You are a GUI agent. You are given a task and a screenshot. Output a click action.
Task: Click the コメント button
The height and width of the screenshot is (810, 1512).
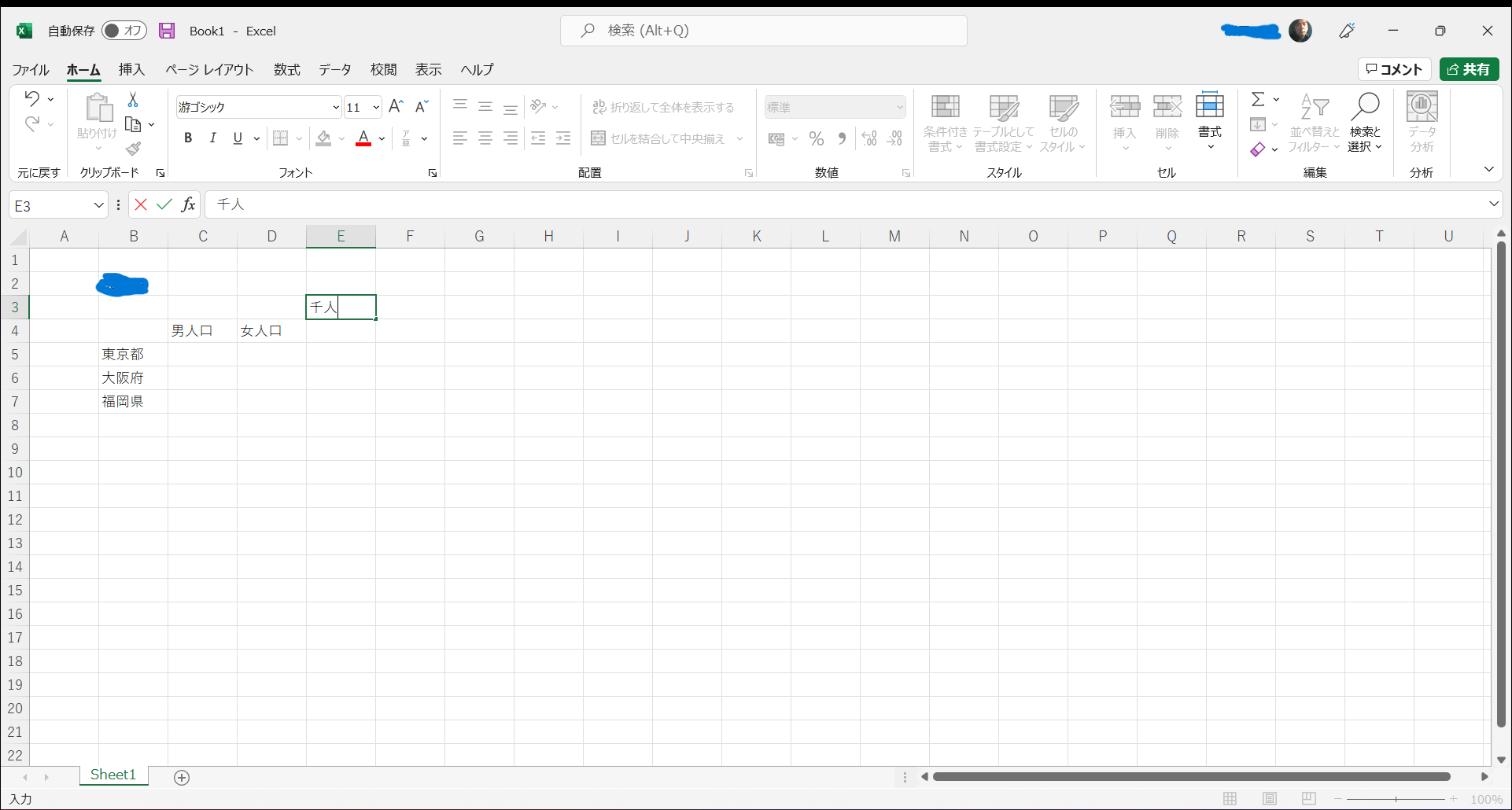[1394, 69]
